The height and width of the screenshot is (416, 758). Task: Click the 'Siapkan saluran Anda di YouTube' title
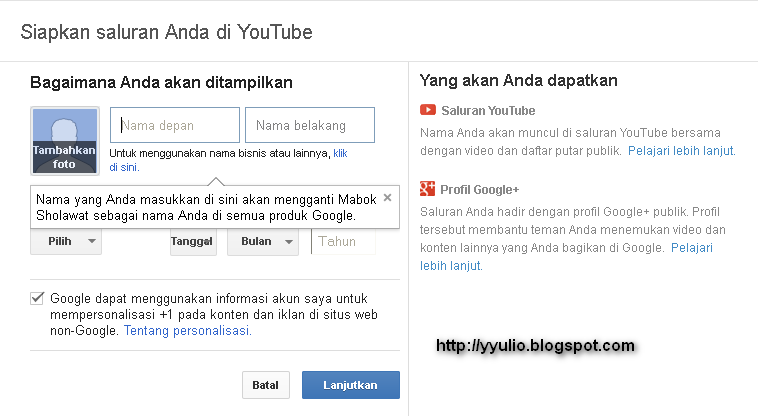coord(167,32)
